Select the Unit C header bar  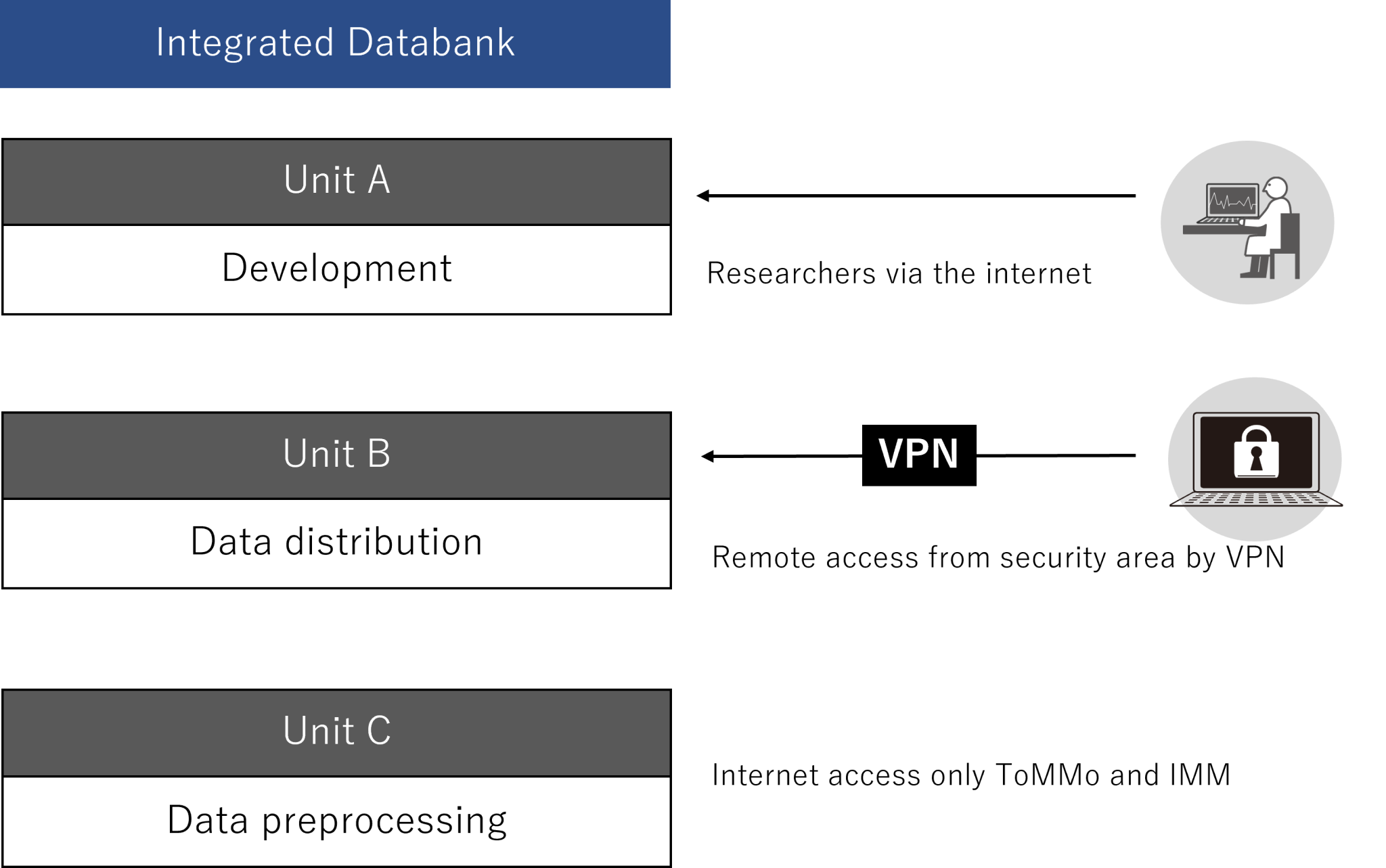[x=336, y=732]
